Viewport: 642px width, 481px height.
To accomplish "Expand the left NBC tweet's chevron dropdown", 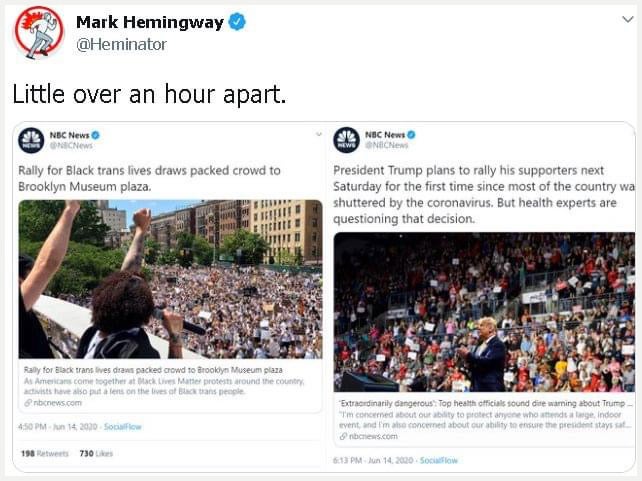I will tap(319, 134).
